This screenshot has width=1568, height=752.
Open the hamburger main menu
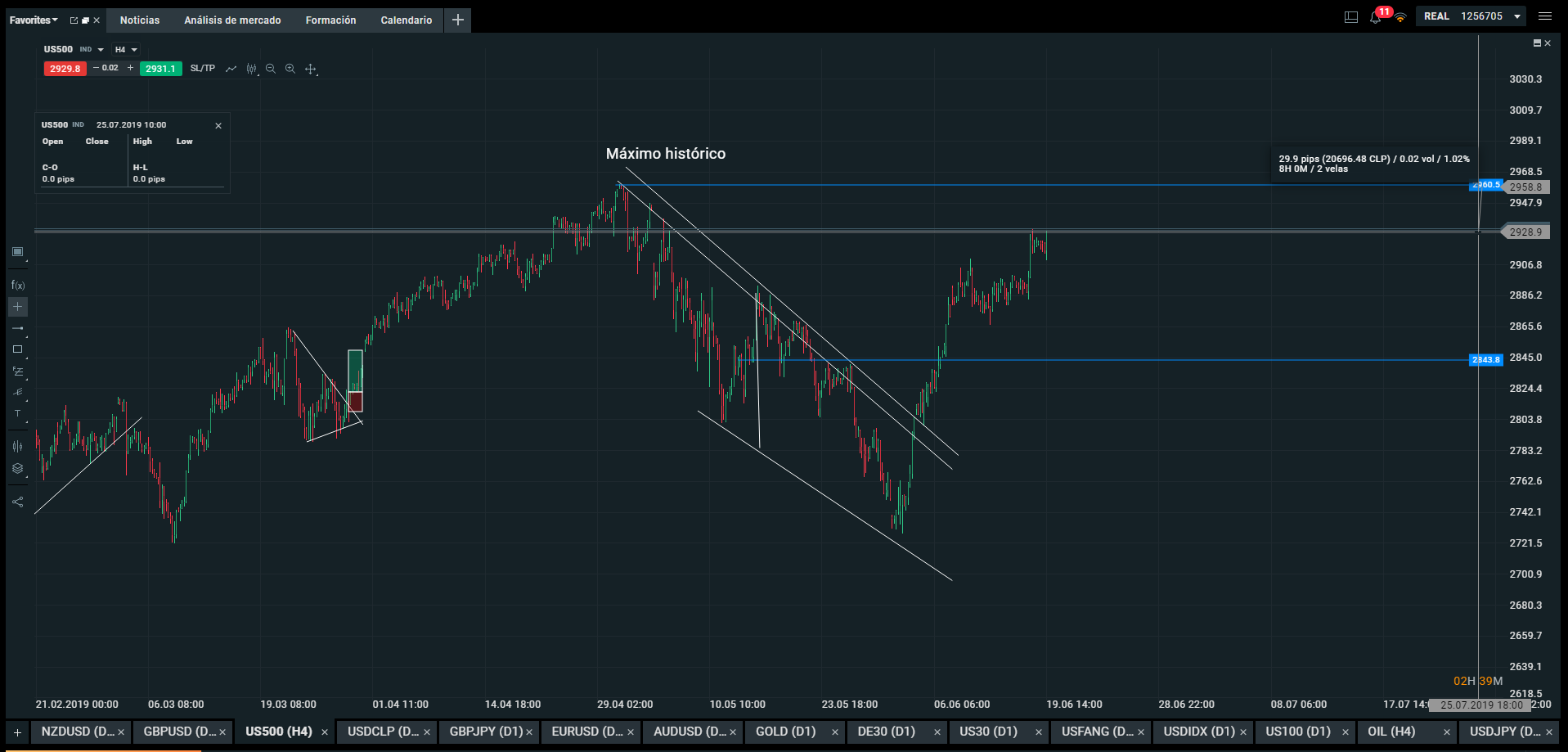click(x=1545, y=16)
